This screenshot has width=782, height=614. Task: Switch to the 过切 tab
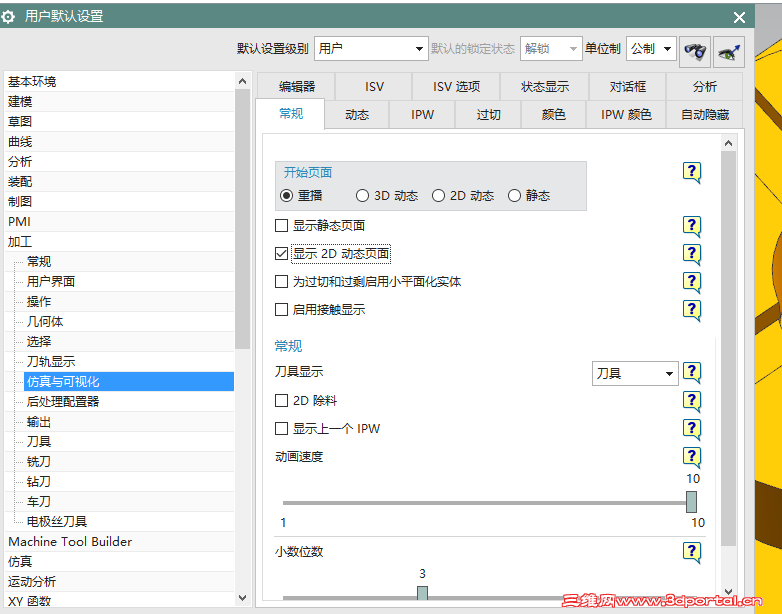(488, 115)
